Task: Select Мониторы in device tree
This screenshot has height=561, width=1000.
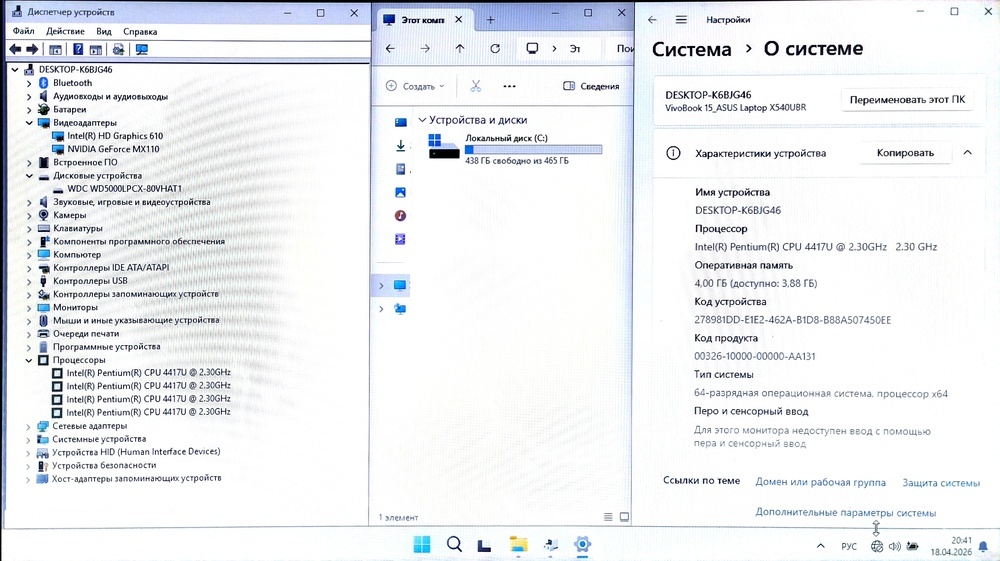Action: (x=75, y=307)
